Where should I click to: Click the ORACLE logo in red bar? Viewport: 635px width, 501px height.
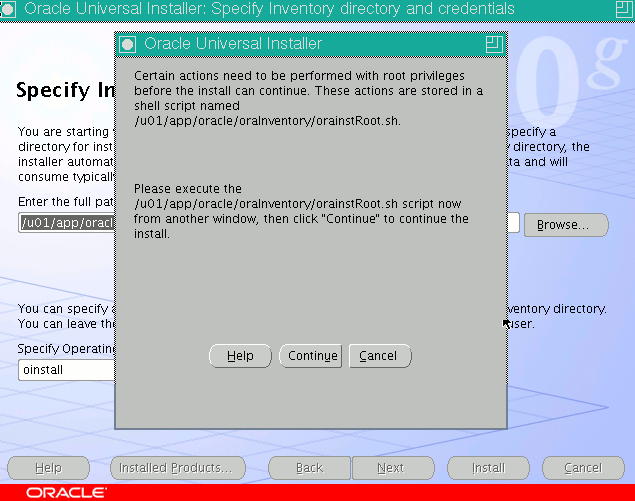pos(66,492)
